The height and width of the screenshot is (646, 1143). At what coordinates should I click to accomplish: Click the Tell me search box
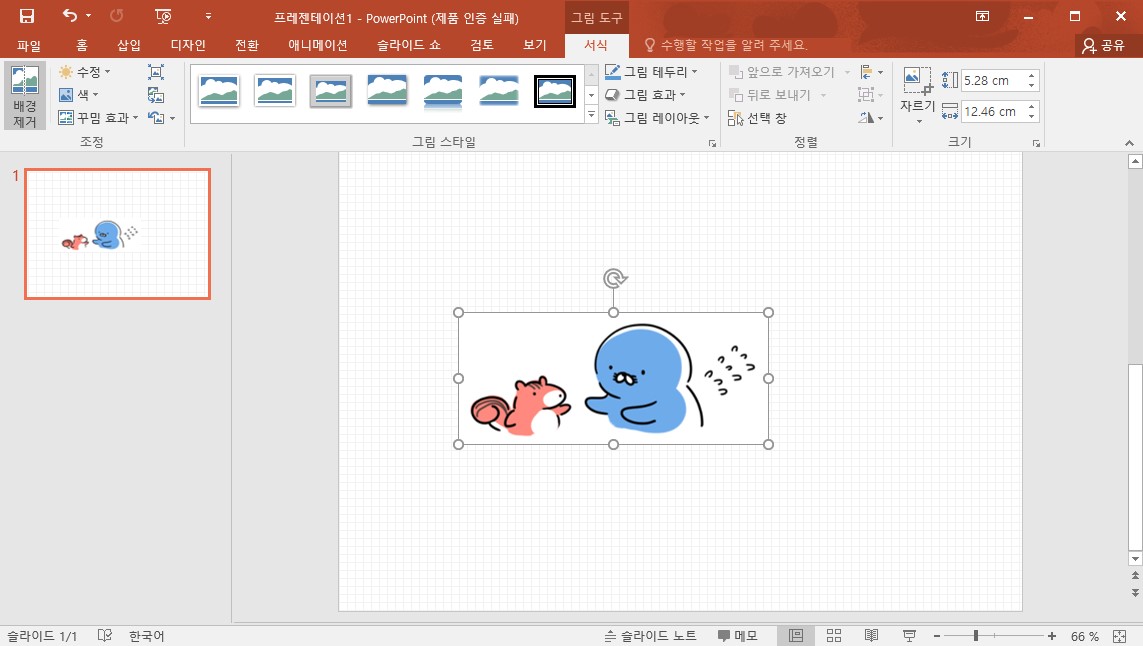coord(729,45)
